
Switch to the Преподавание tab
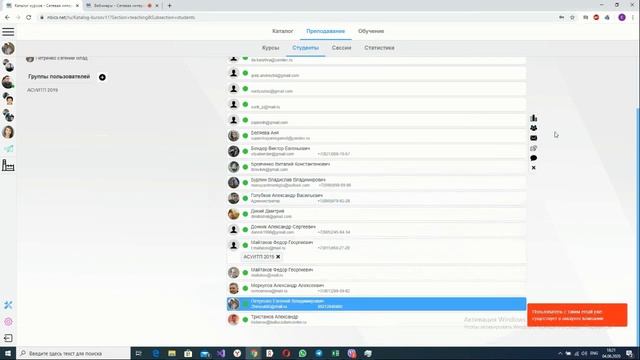pos(325,31)
